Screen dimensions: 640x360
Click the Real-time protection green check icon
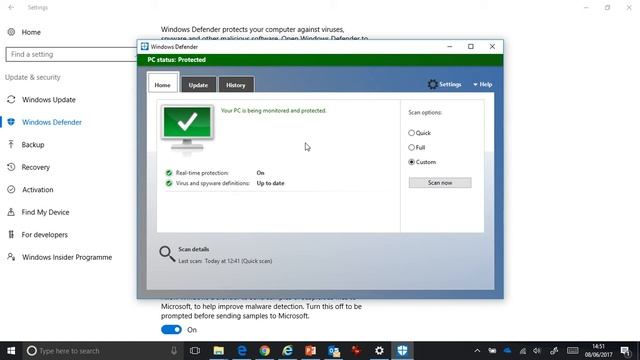[169, 173]
